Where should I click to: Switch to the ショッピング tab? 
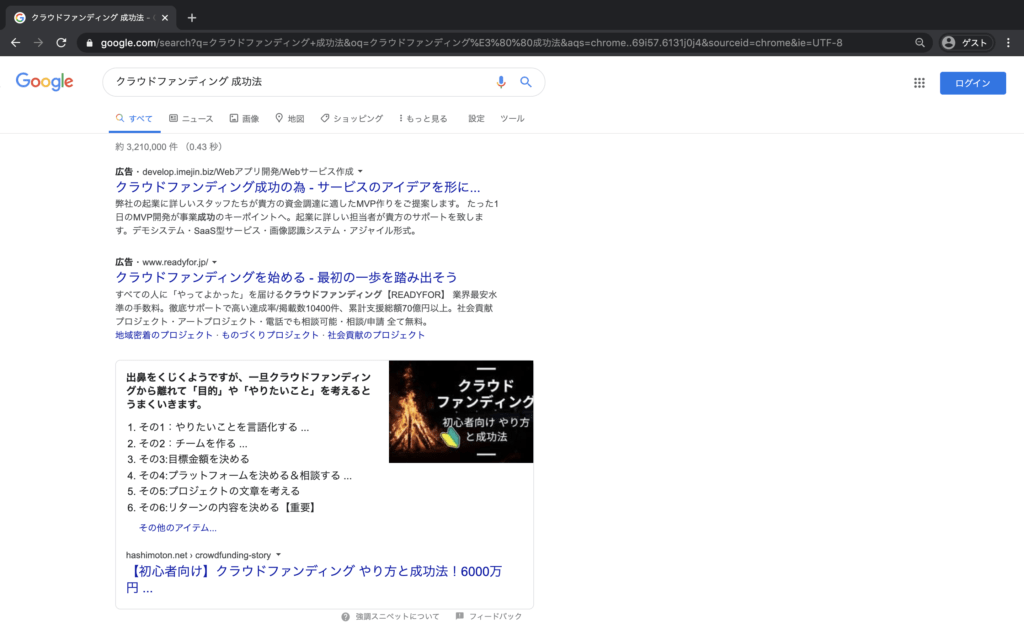[351, 119]
